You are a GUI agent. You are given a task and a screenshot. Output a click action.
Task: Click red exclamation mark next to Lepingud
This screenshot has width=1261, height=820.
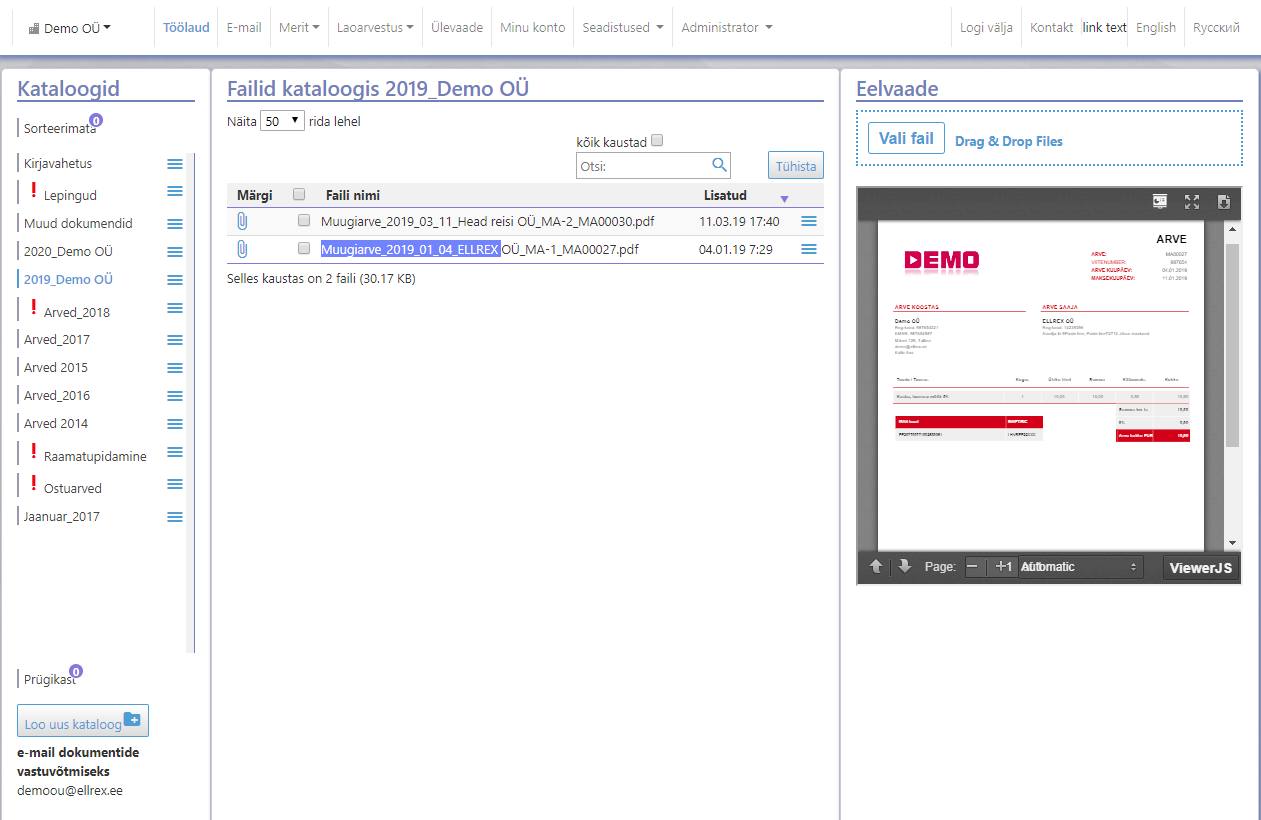[33, 190]
